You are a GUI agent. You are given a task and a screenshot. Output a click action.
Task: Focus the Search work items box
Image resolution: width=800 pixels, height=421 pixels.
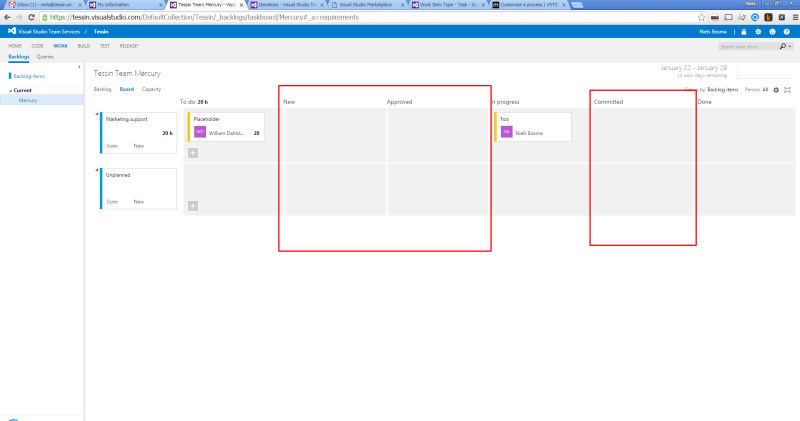[748, 46]
